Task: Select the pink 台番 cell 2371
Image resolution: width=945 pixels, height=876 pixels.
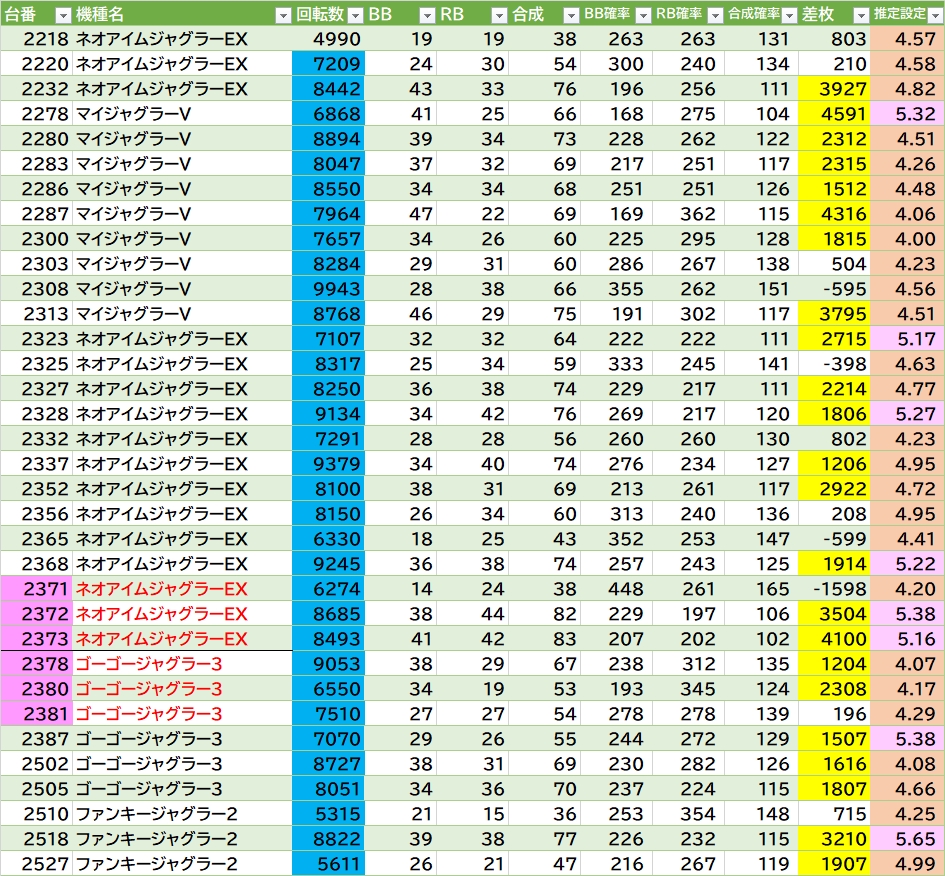Action: coord(36,589)
